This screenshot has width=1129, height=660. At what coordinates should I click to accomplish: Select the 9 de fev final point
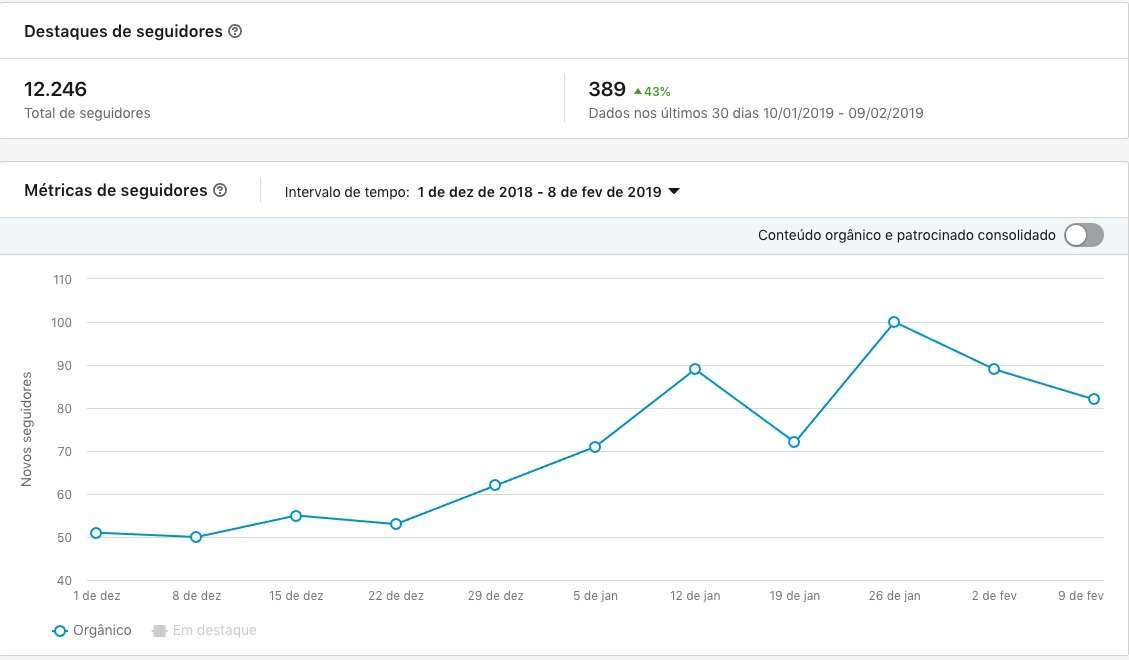(1094, 399)
